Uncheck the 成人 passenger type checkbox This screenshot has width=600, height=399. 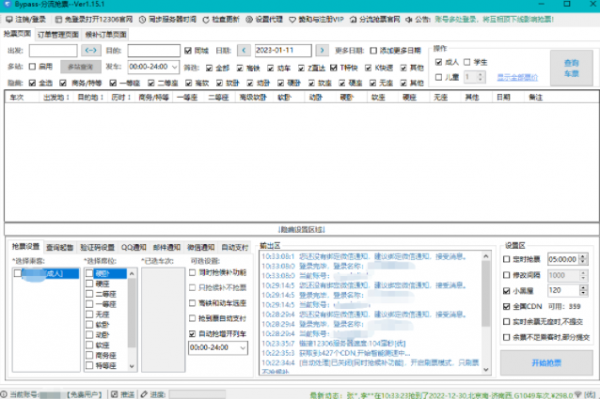(x=439, y=62)
